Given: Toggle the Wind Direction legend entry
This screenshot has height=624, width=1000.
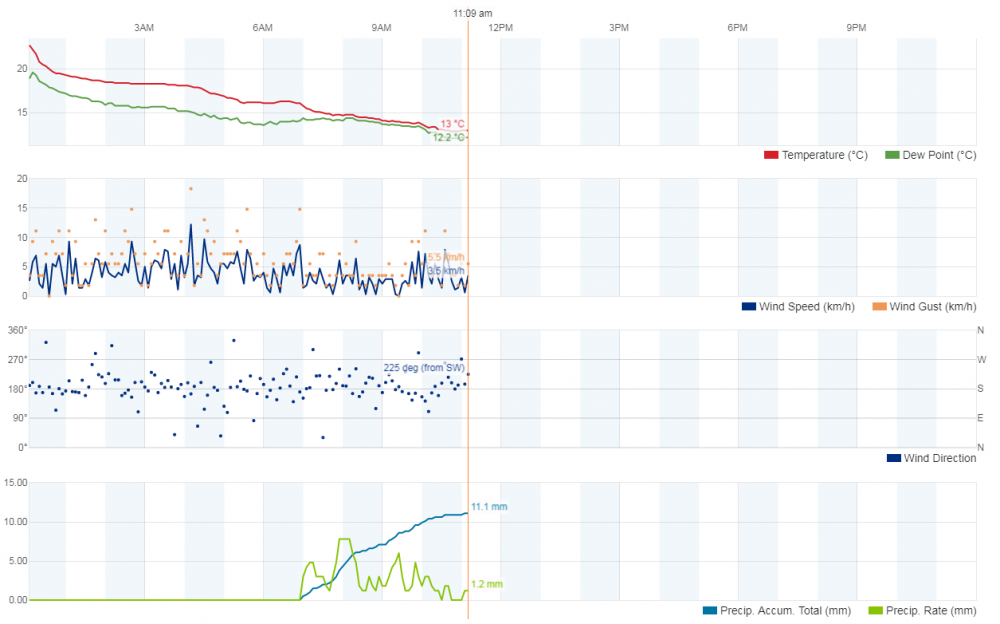Looking at the screenshot, I should point(939,458).
